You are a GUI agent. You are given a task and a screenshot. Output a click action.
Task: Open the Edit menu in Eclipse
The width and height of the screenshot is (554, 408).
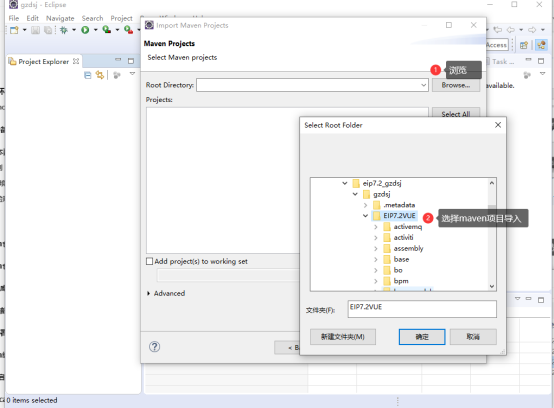(x=33, y=18)
